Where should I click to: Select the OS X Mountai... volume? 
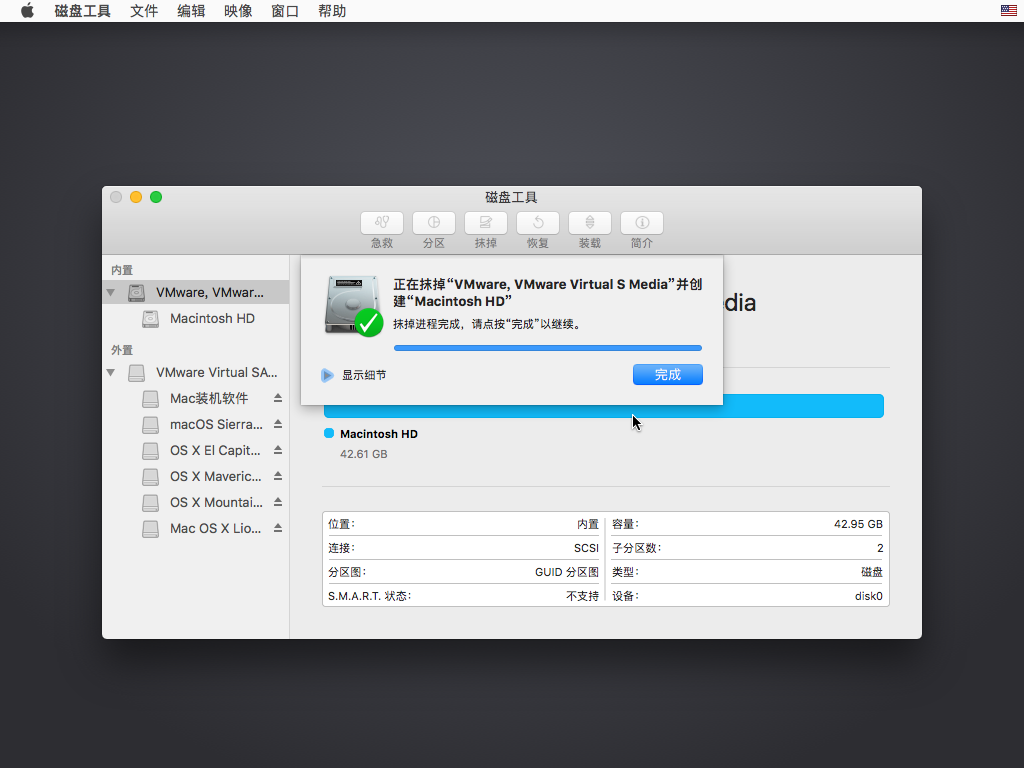pos(196,502)
